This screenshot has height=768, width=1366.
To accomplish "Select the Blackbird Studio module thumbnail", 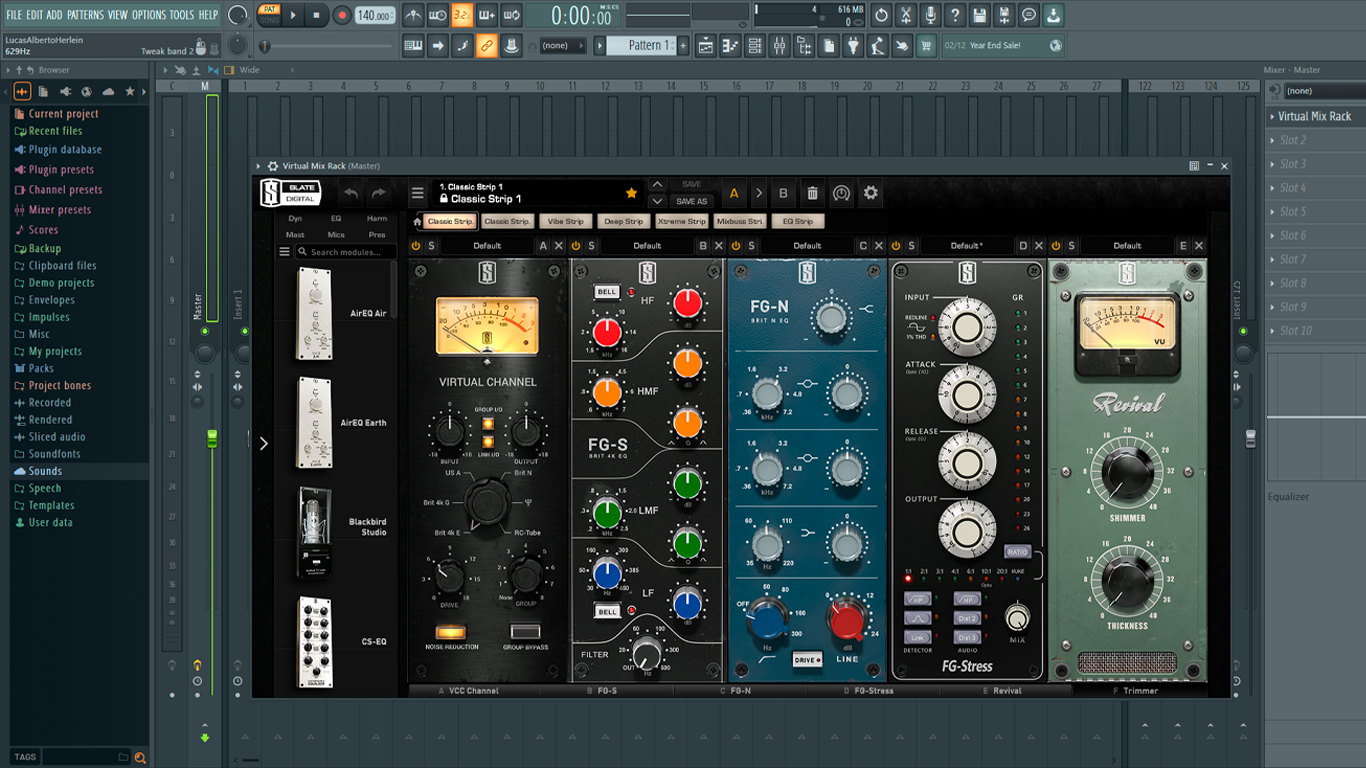I will (x=315, y=533).
